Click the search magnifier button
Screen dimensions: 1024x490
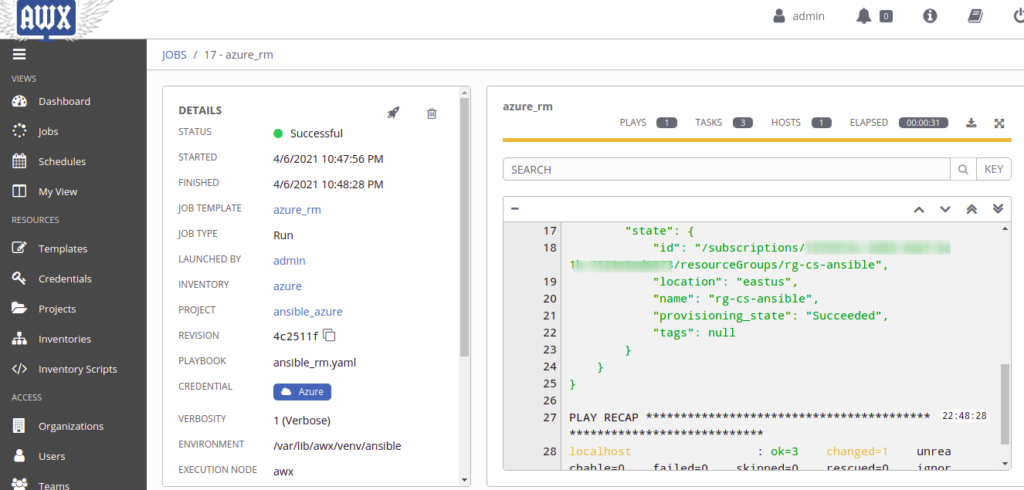[x=963, y=169]
